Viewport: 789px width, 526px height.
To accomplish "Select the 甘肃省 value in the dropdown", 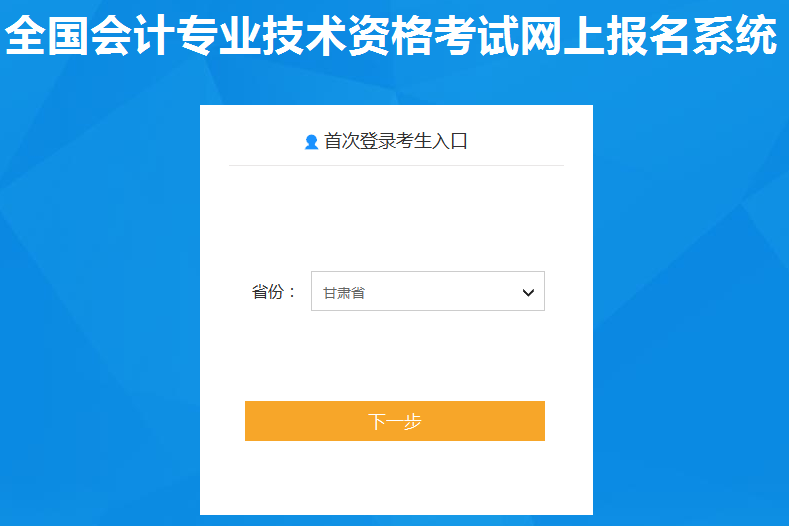I will click(x=344, y=292).
